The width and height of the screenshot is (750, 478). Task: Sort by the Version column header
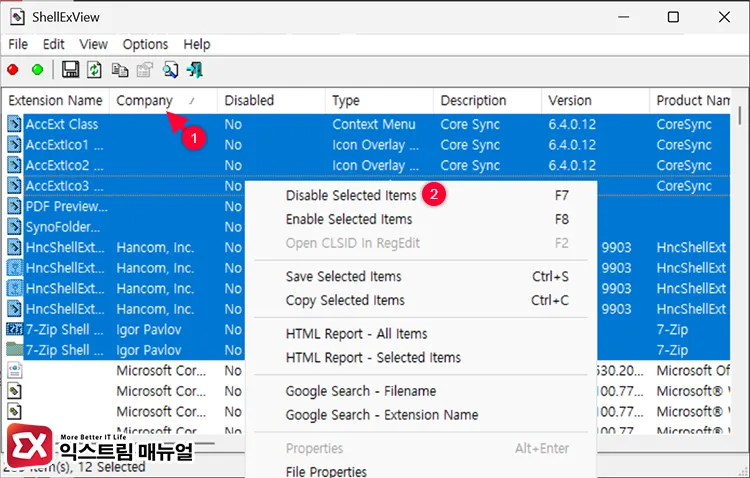pos(596,100)
